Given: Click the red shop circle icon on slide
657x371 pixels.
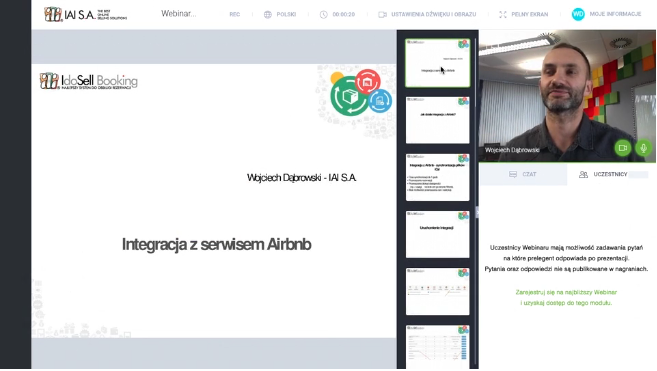Looking at the screenshot, I should point(367,81).
